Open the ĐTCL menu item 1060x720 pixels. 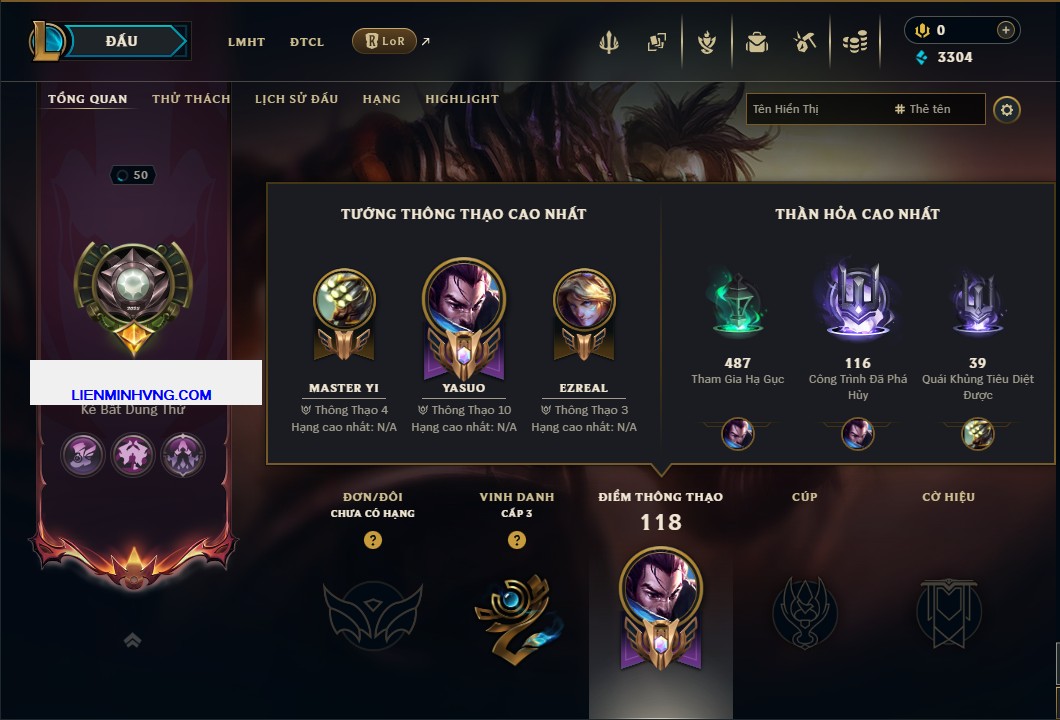(x=307, y=42)
